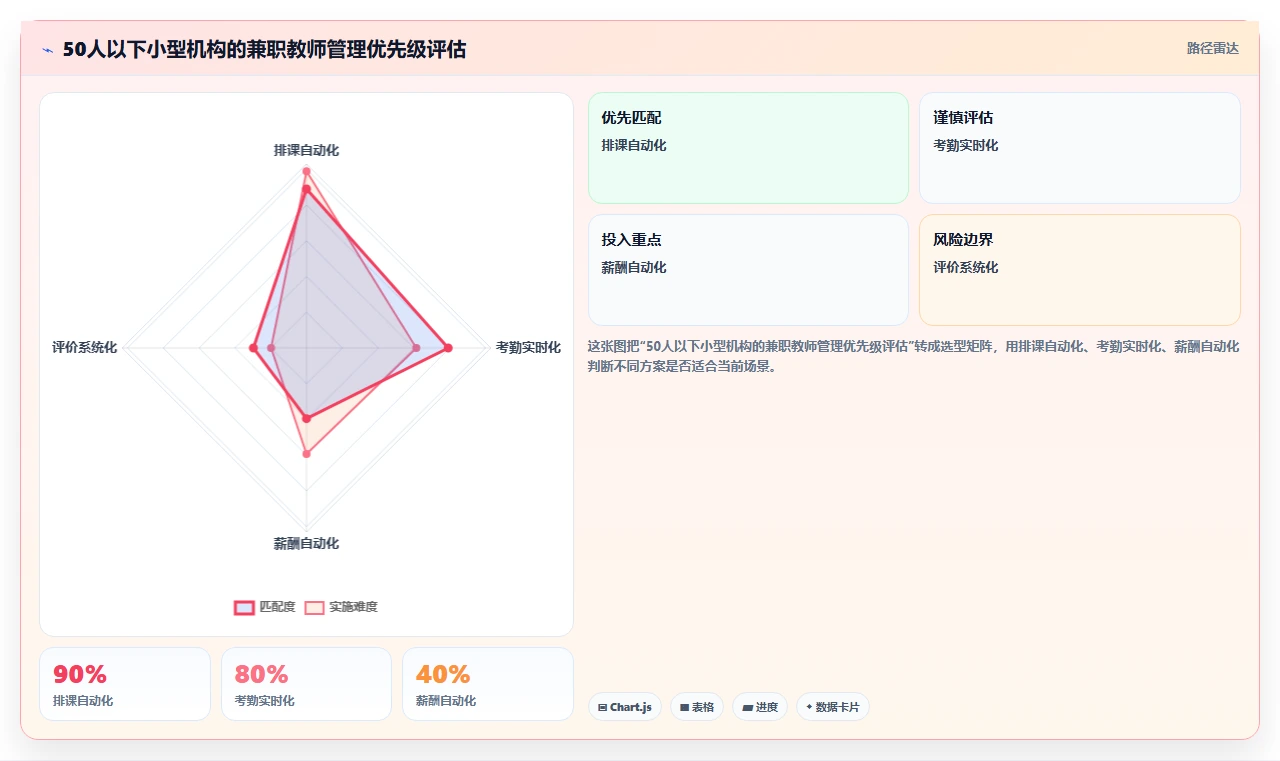Image resolution: width=1280 pixels, height=761 pixels.
Task: Click the 匹配度 data point on 评价系统化 axis
Action: click(x=253, y=348)
